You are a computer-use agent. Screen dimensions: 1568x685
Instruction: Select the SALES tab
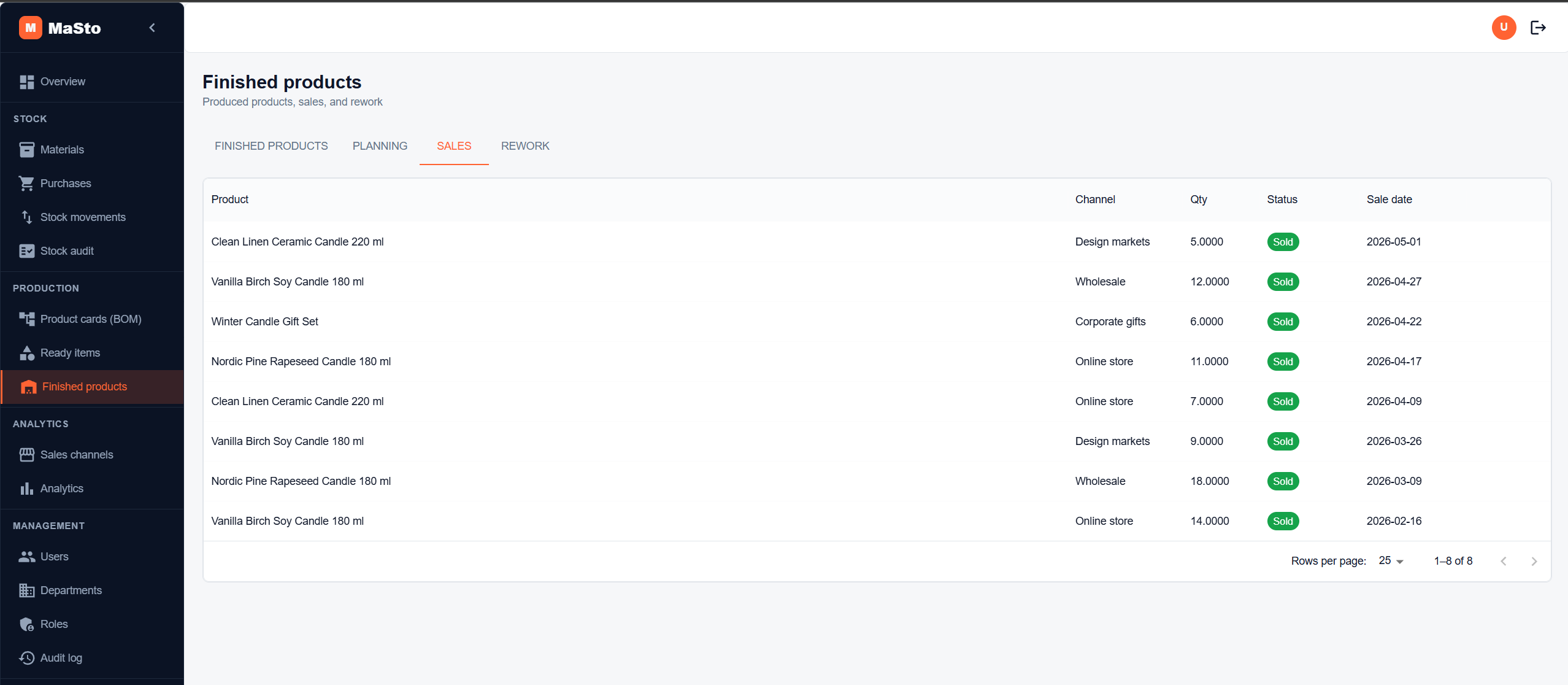[x=454, y=146]
